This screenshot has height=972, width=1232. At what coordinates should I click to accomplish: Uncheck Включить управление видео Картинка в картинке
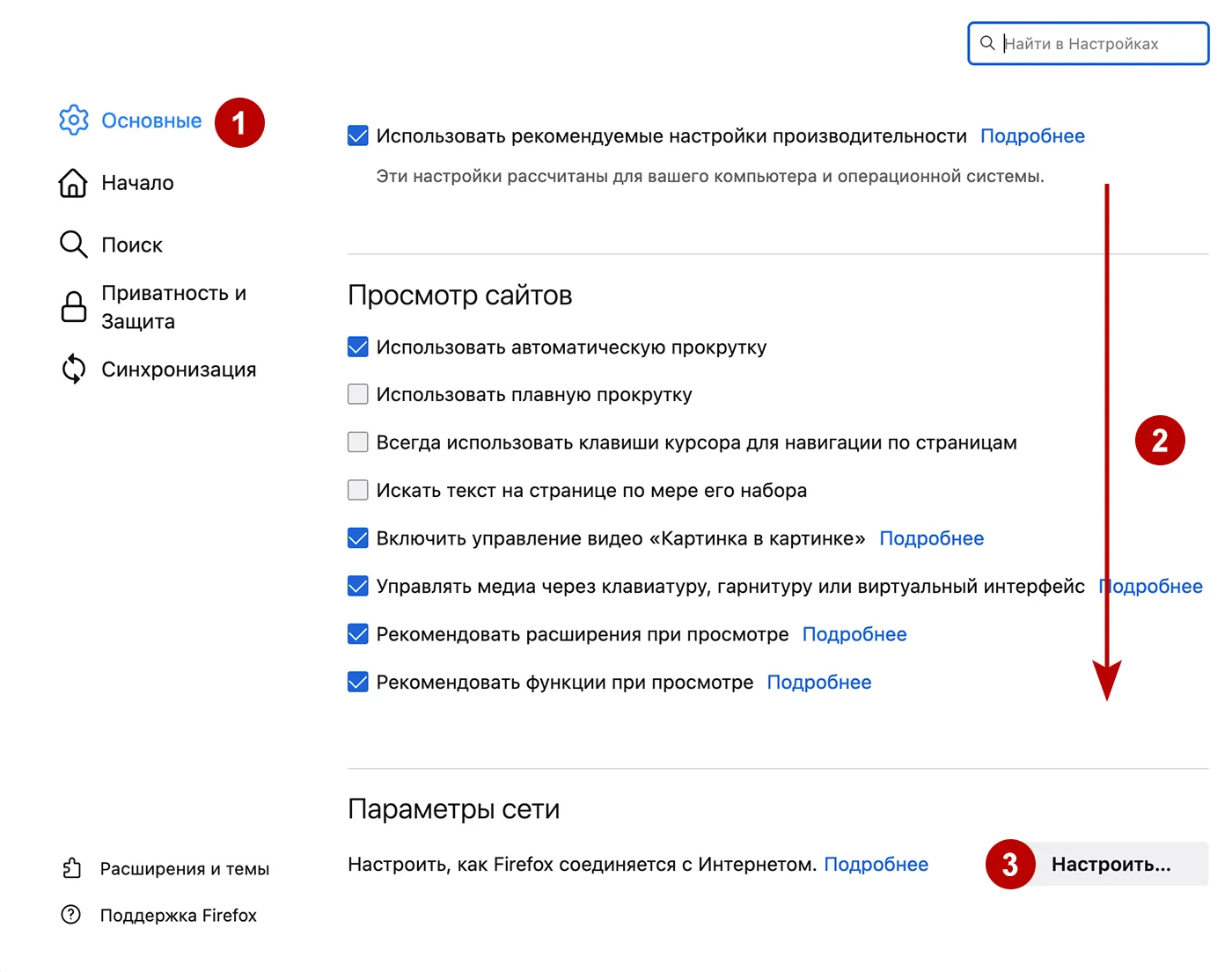coord(357,537)
